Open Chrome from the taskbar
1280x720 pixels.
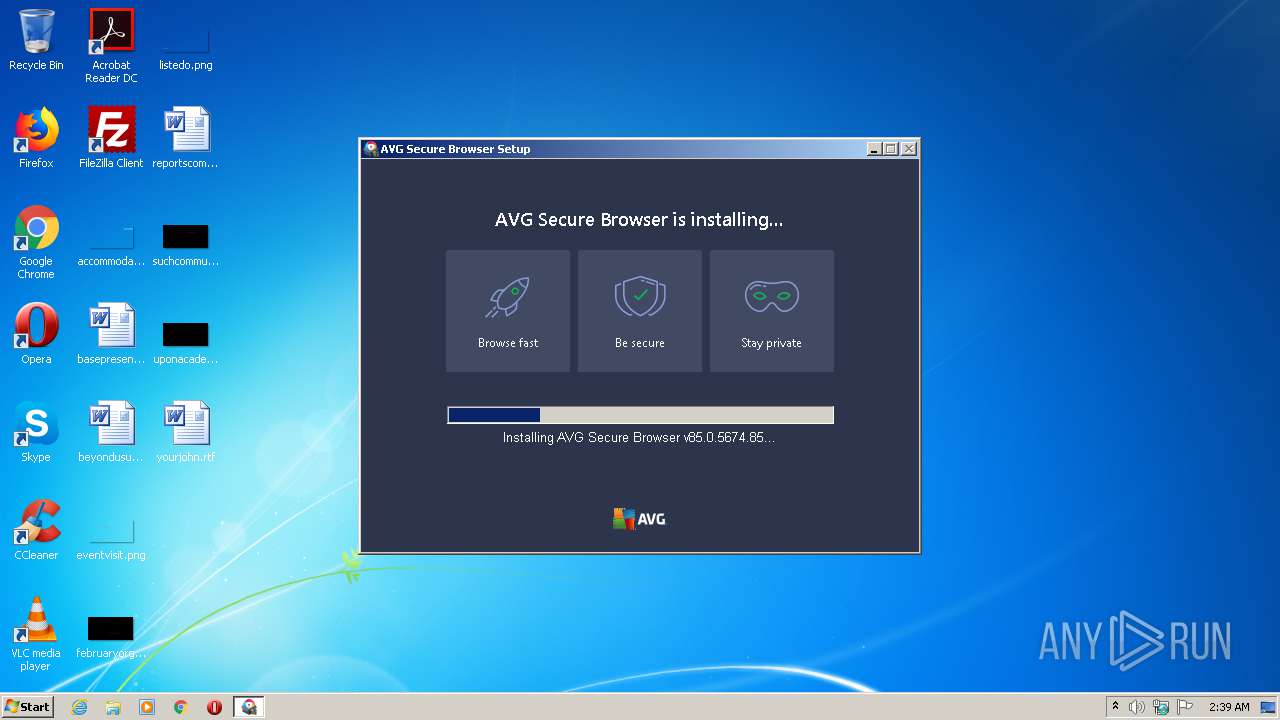(x=181, y=707)
